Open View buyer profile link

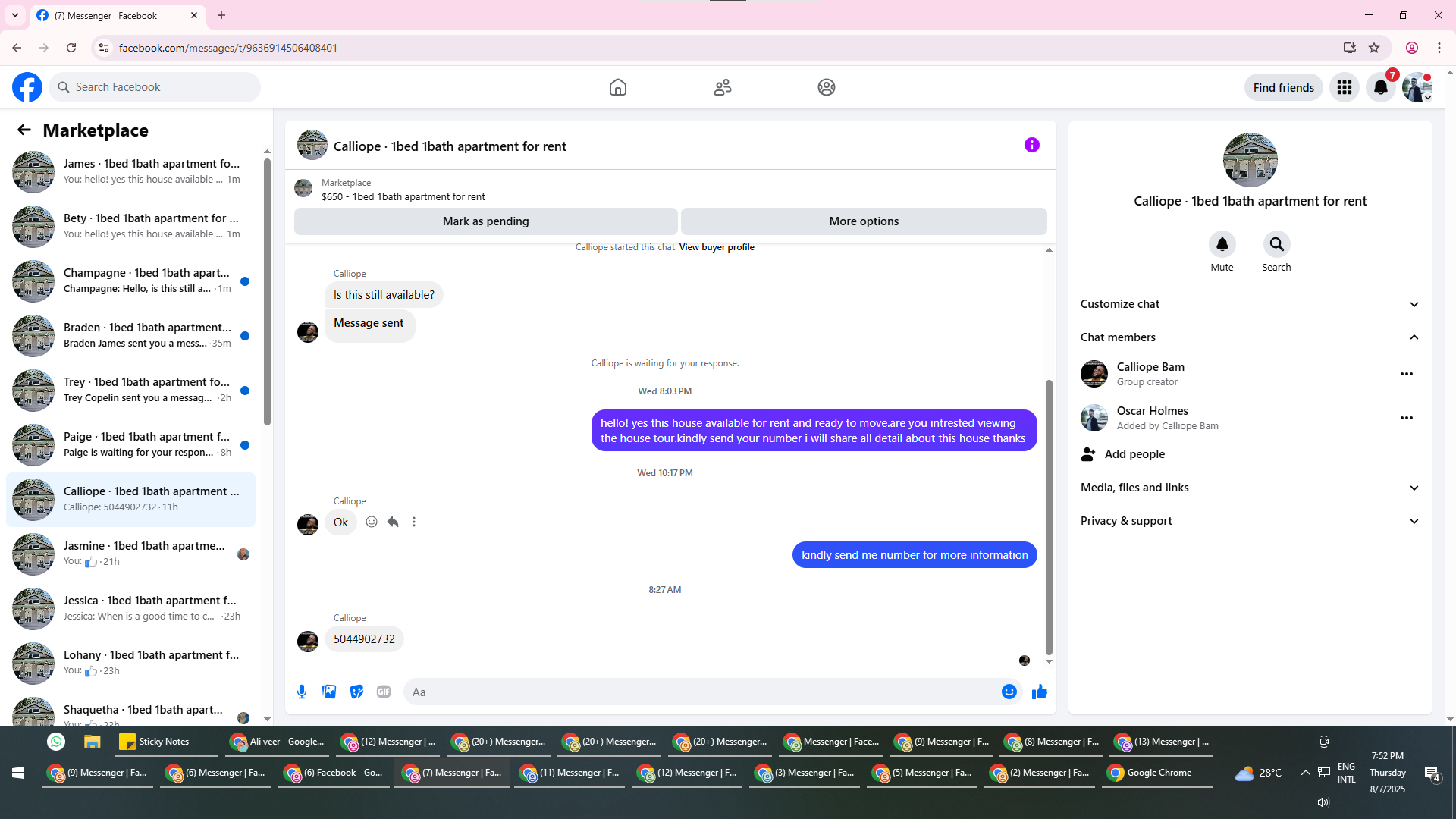717,247
